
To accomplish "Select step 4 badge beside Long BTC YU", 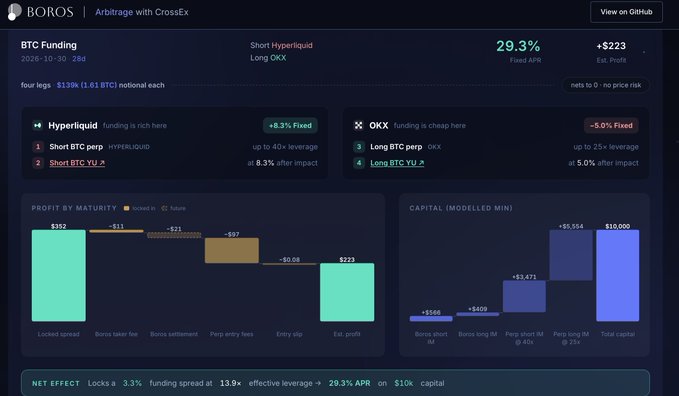I will pos(359,163).
